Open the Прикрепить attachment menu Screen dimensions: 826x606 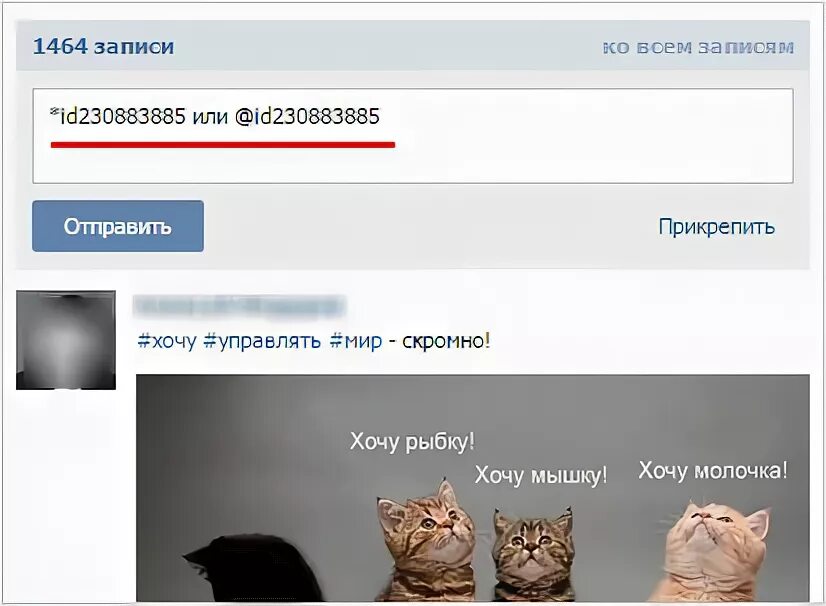[716, 227]
